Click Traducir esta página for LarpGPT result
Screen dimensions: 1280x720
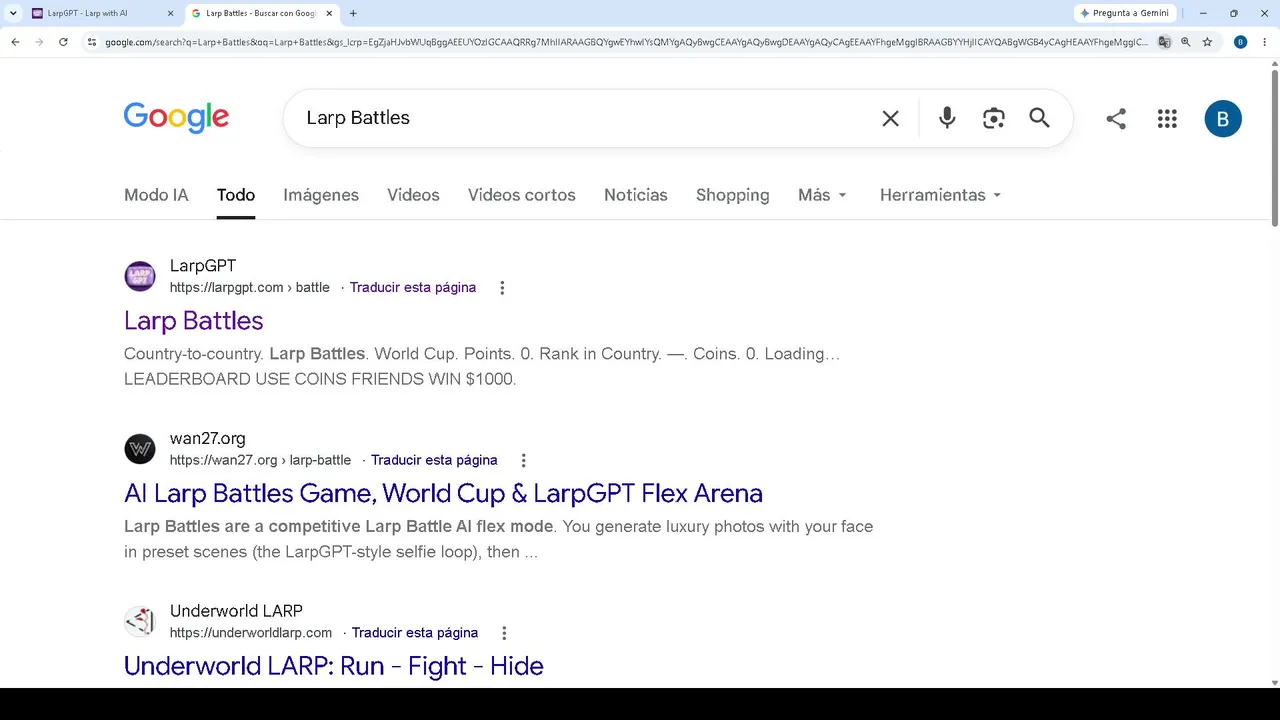pos(413,288)
